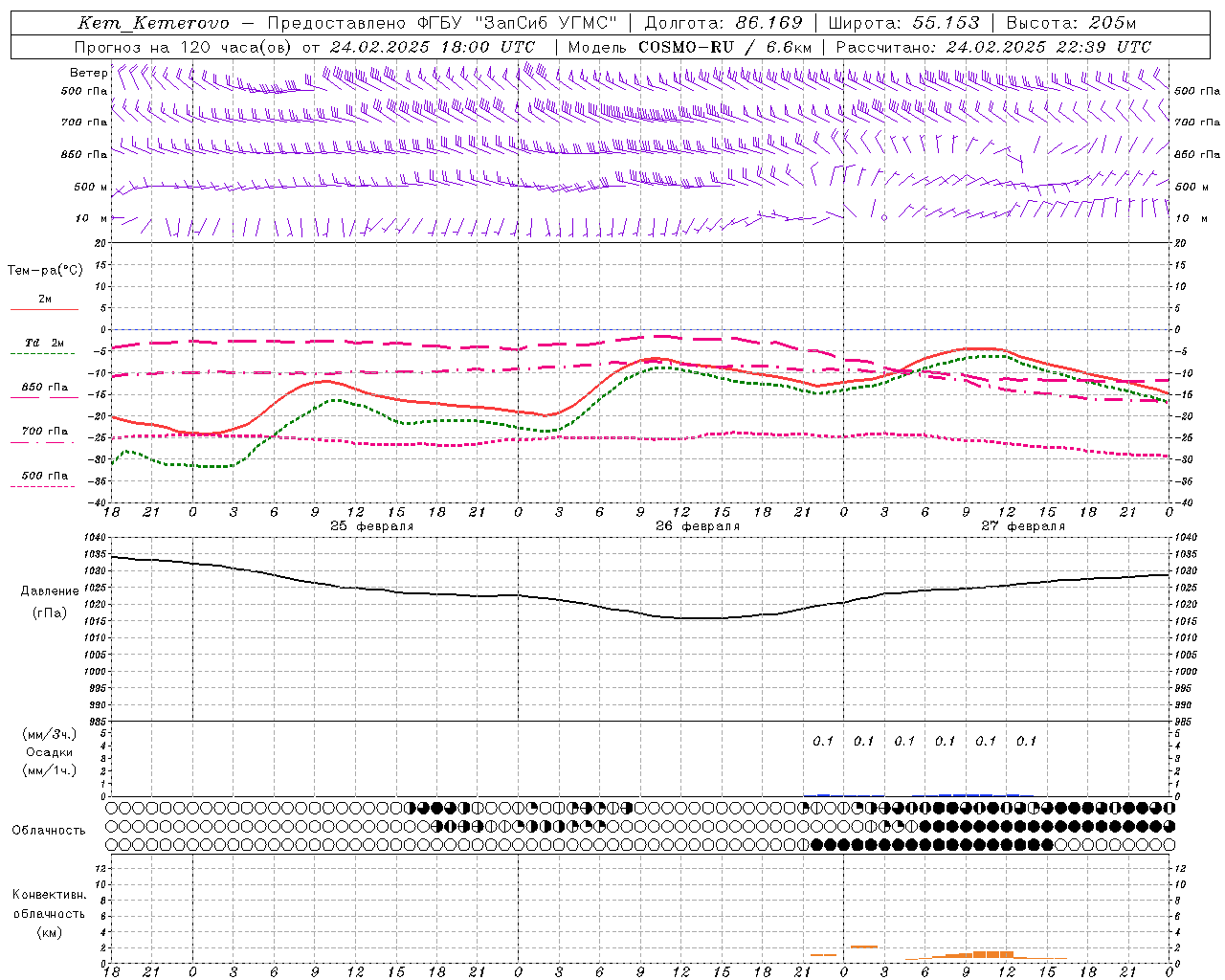Click the "Облачность" cloud cover row label
Image resolution: width=1225 pixels, height=980 pixels.
[x=49, y=831]
